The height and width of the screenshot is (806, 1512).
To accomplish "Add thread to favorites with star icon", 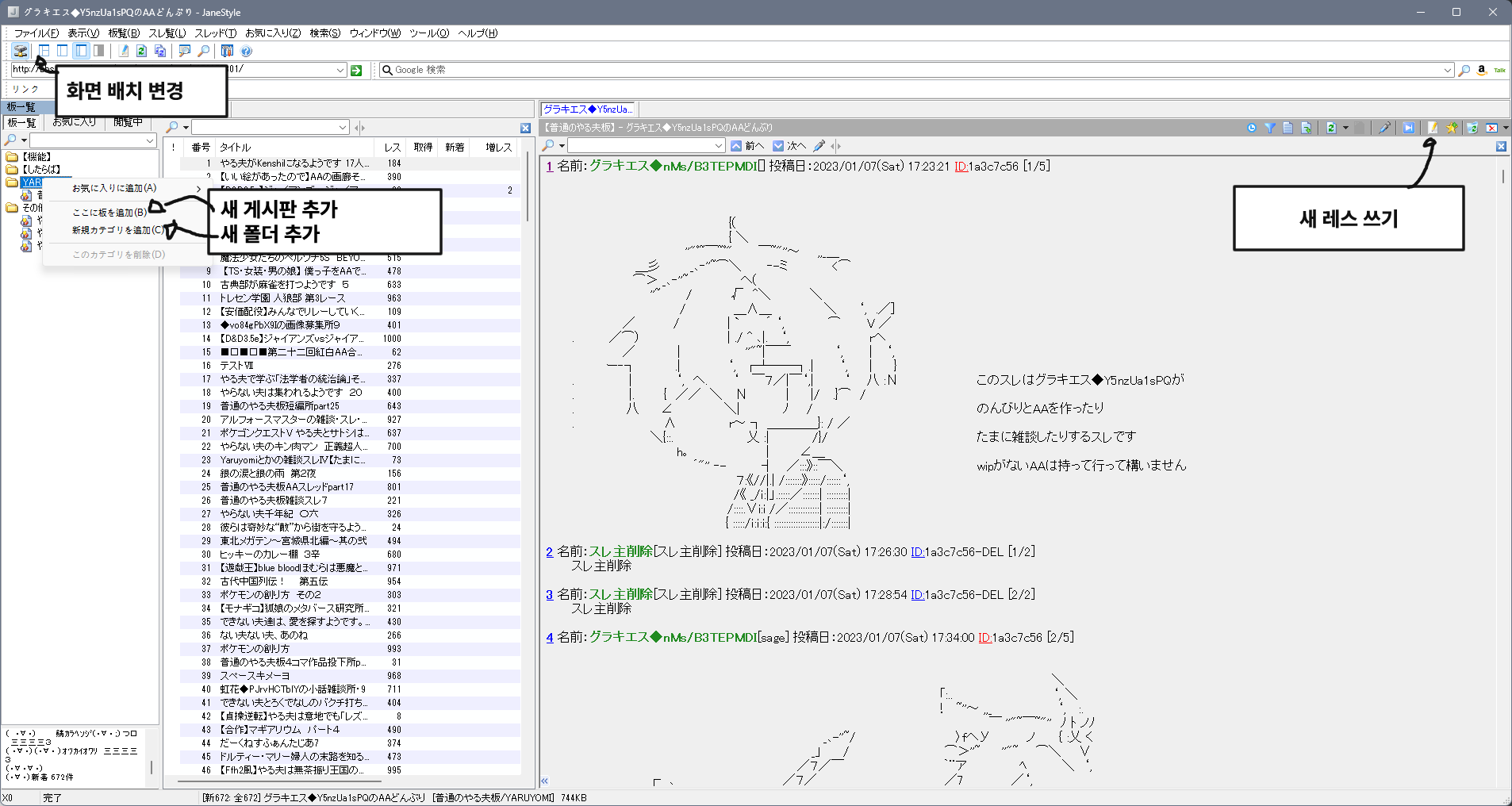I will [1452, 128].
